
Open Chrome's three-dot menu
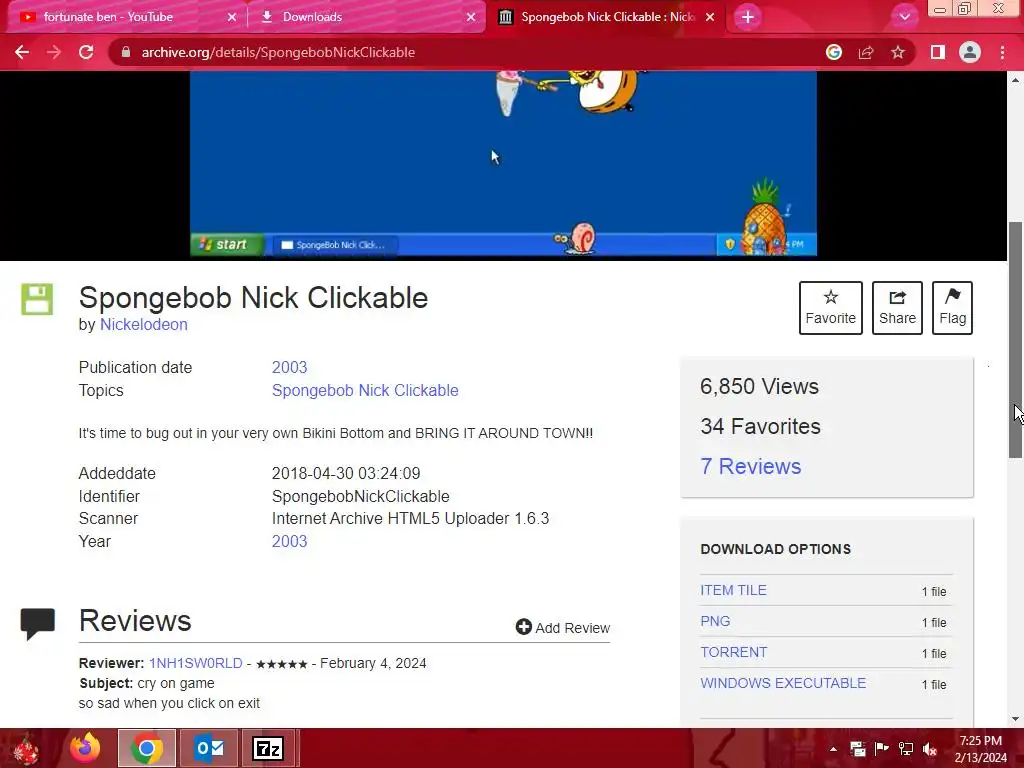(1002, 52)
